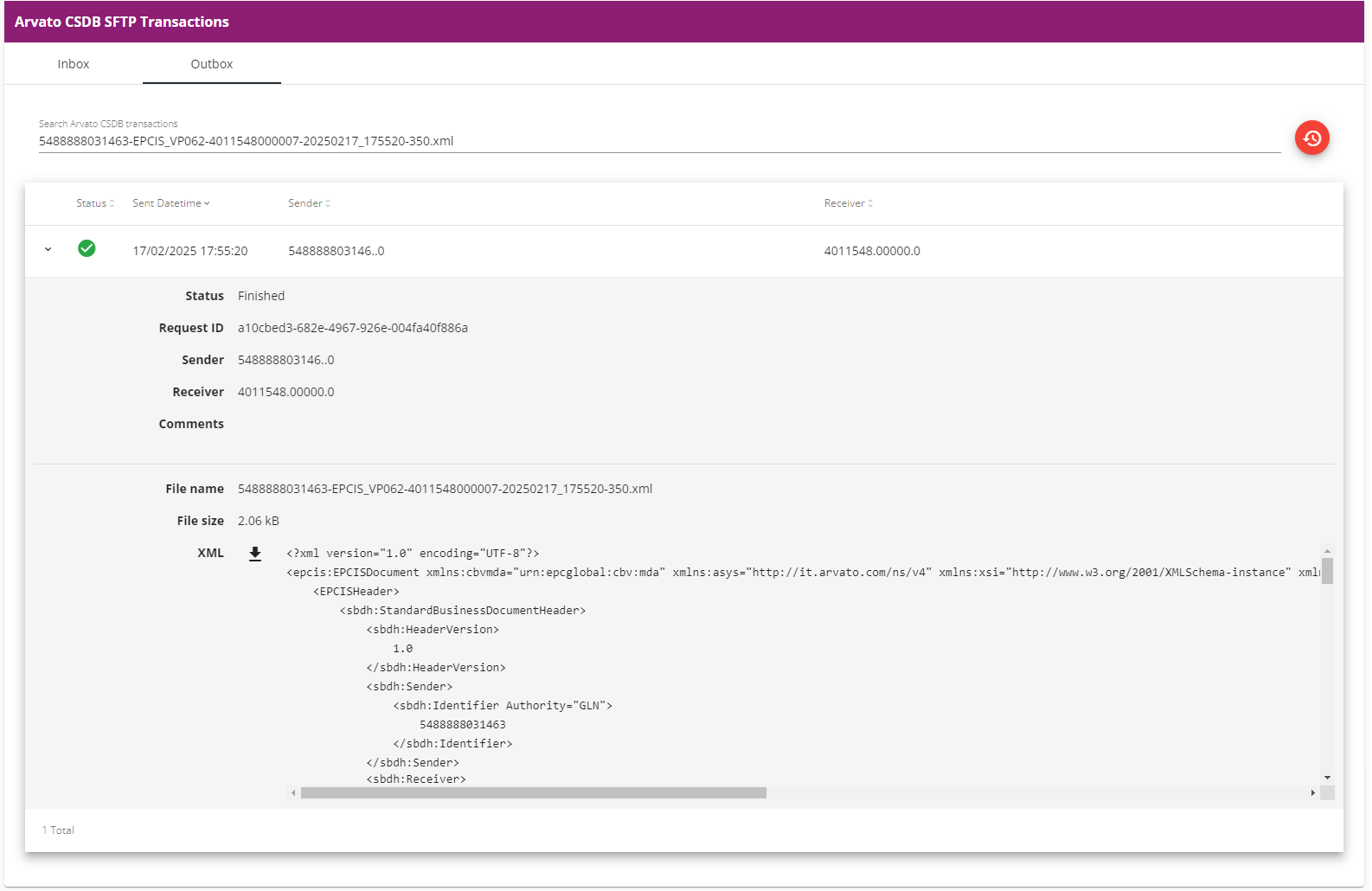Click the red history reset button
The image size is (1372, 891).
(x=1311, y=138)
